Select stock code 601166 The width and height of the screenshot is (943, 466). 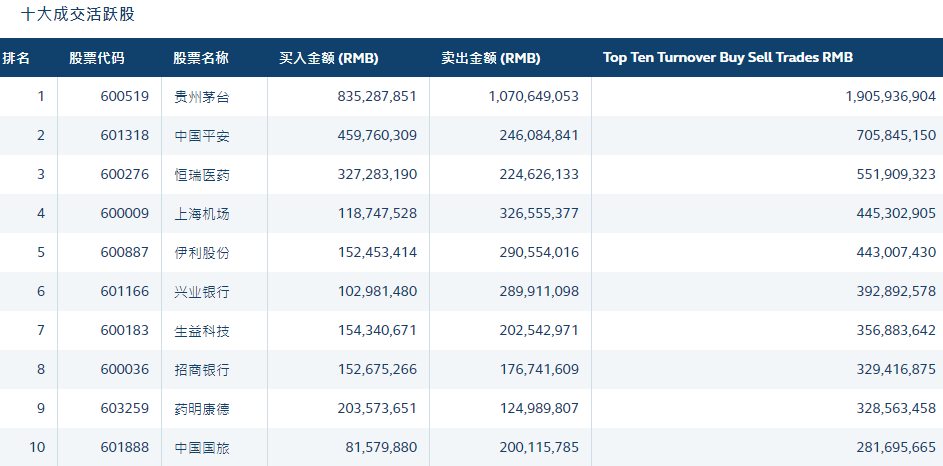[x=124, y=291]
